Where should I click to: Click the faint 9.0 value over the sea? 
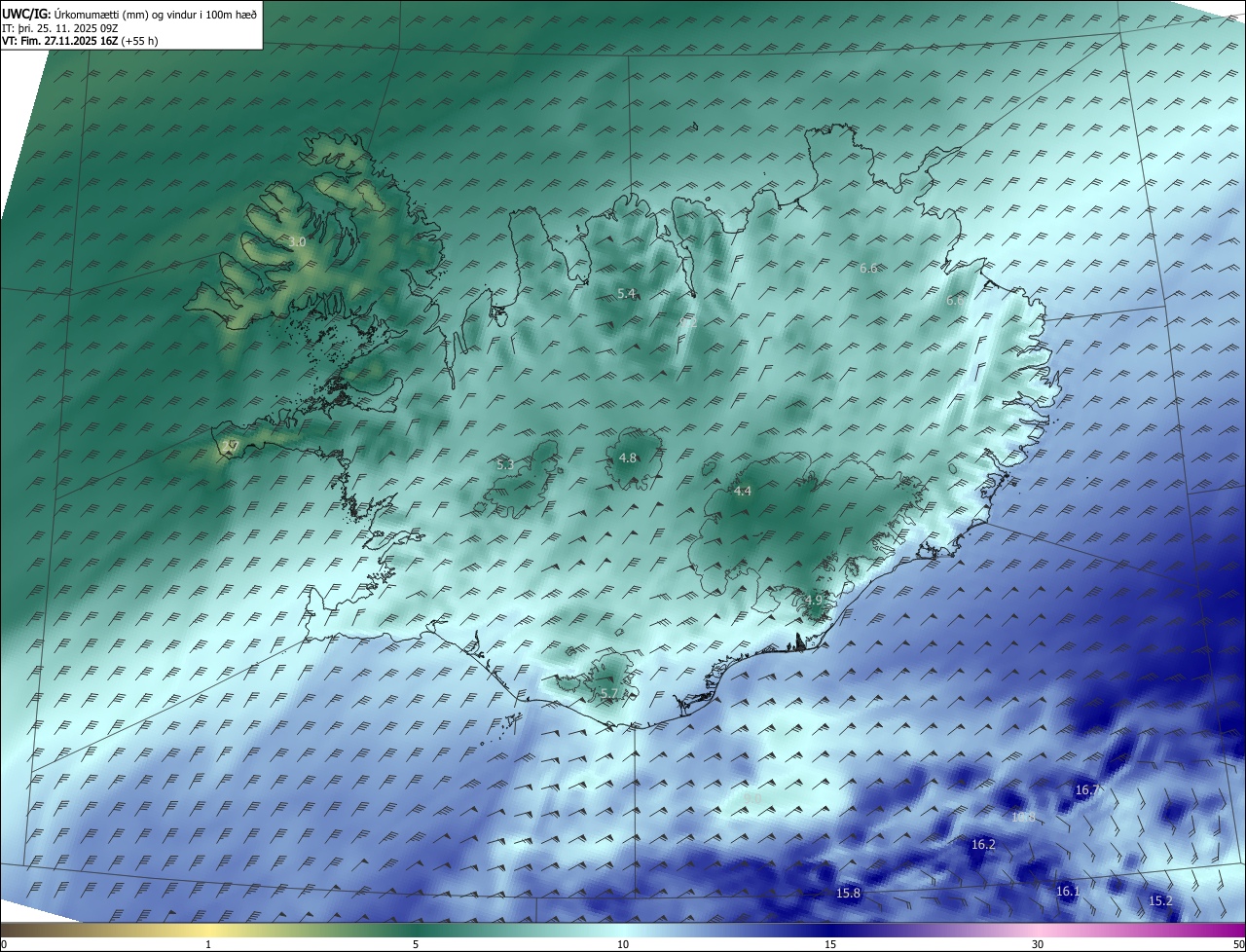click(751, 798)
